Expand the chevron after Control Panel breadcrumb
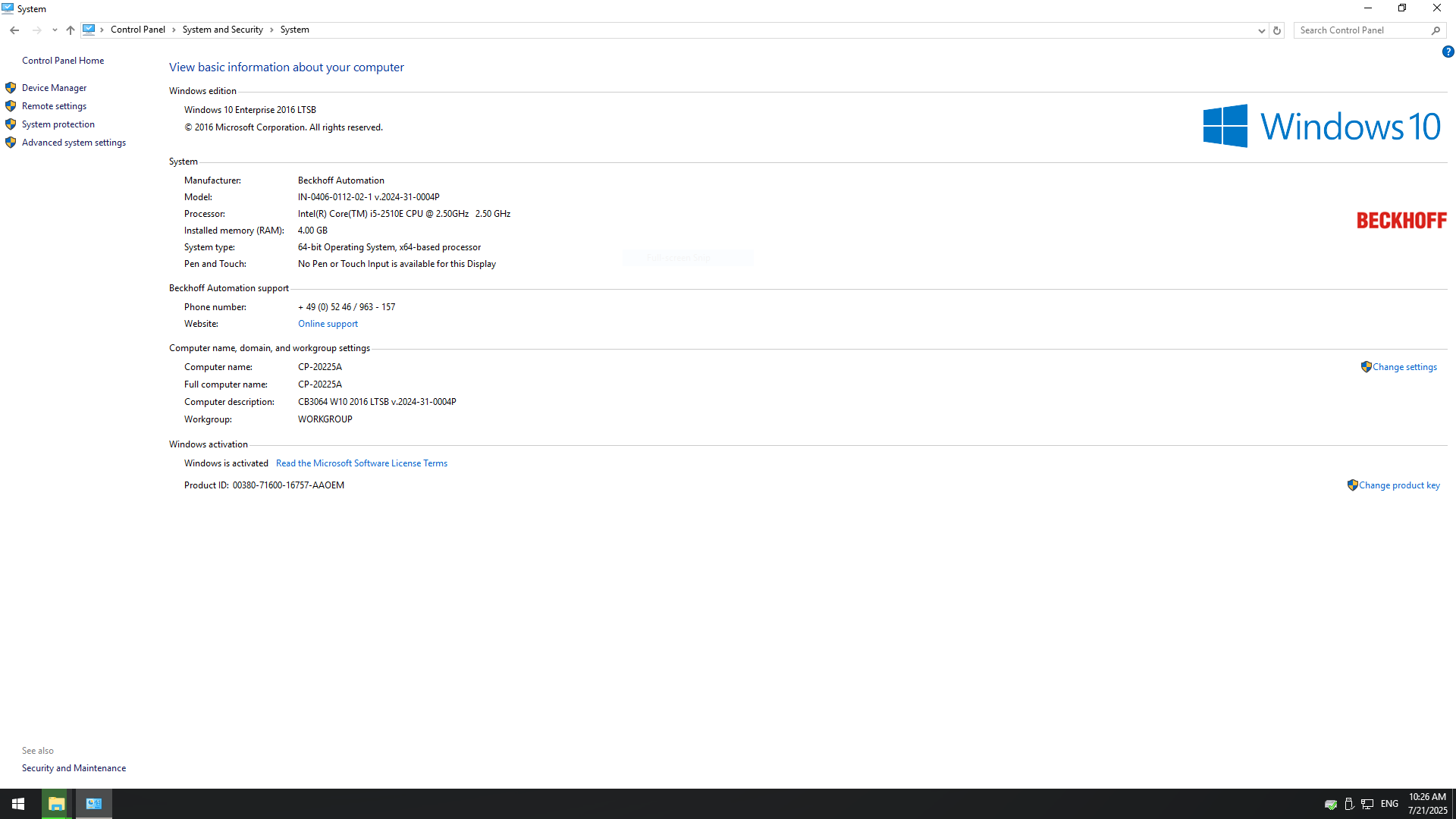 (x=174, y=30)
